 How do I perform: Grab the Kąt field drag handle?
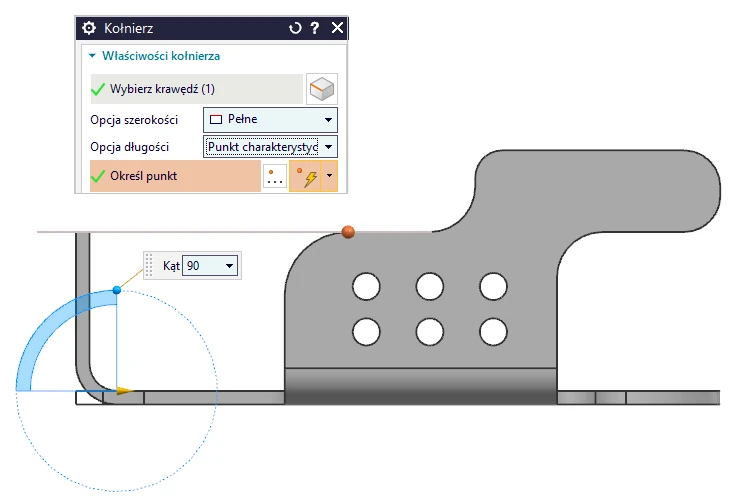pyautogui.click(x=150, y=266)
